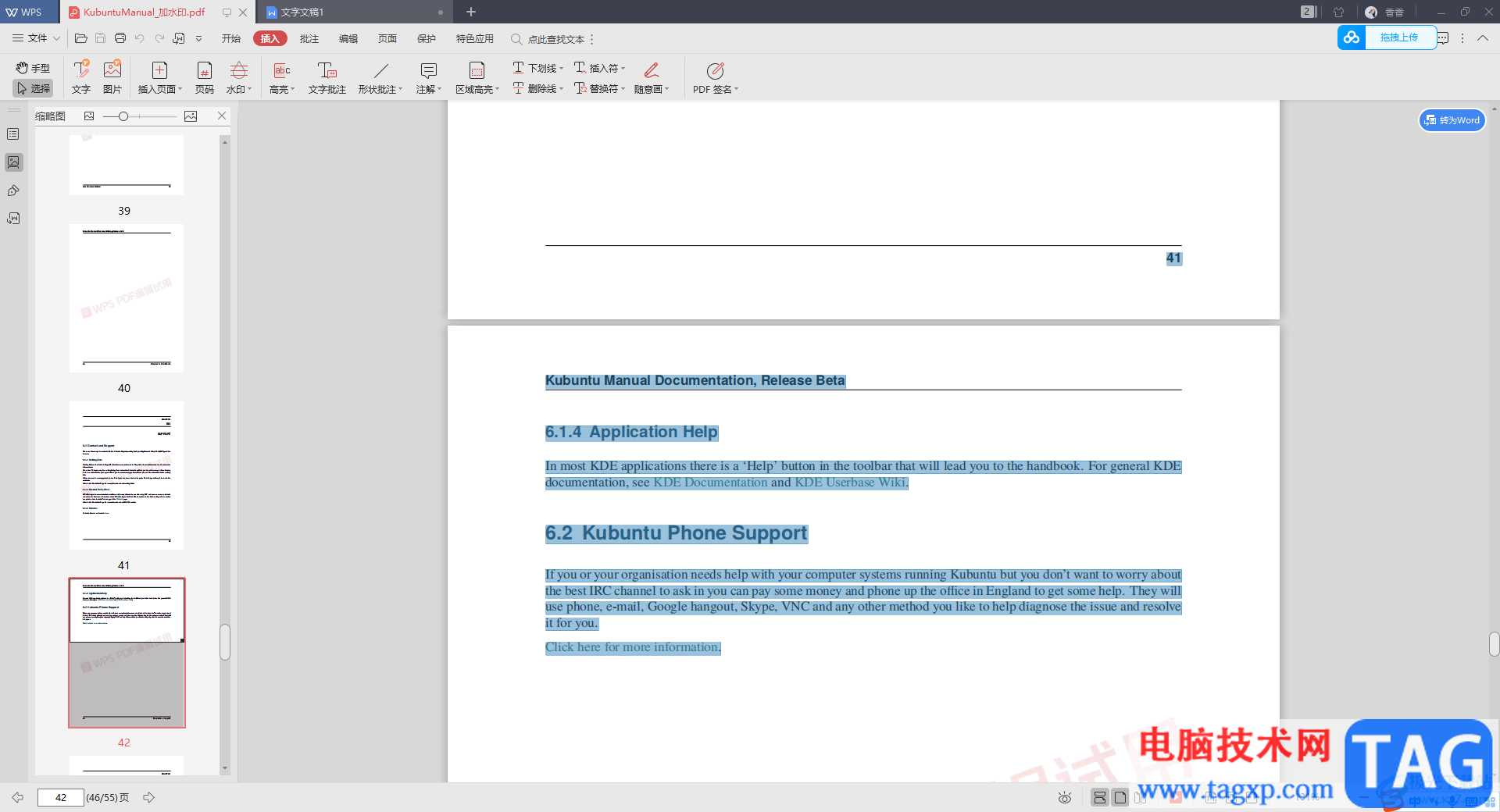Viewport: 1500px width, 812px height.
Task: Click the thumbnail panel scrollbar handle
Action: point(225,642)
